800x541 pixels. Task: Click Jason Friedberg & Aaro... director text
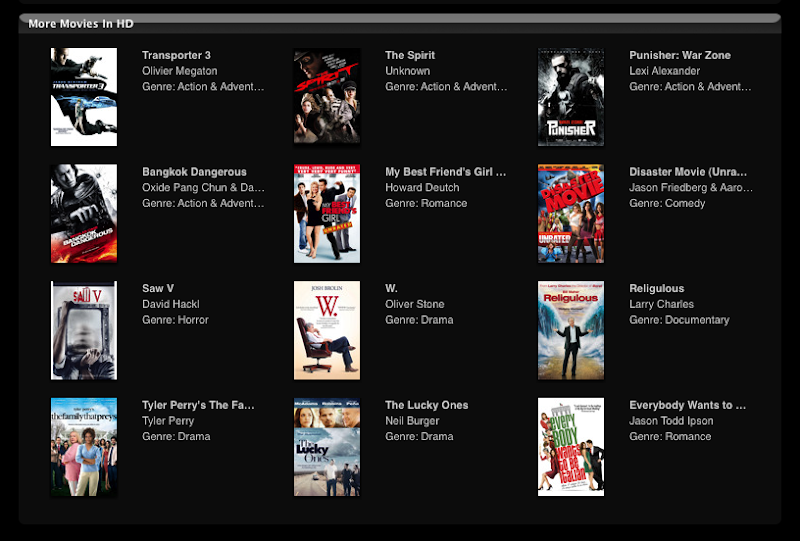pyautogui.click(x=691, y=188)
